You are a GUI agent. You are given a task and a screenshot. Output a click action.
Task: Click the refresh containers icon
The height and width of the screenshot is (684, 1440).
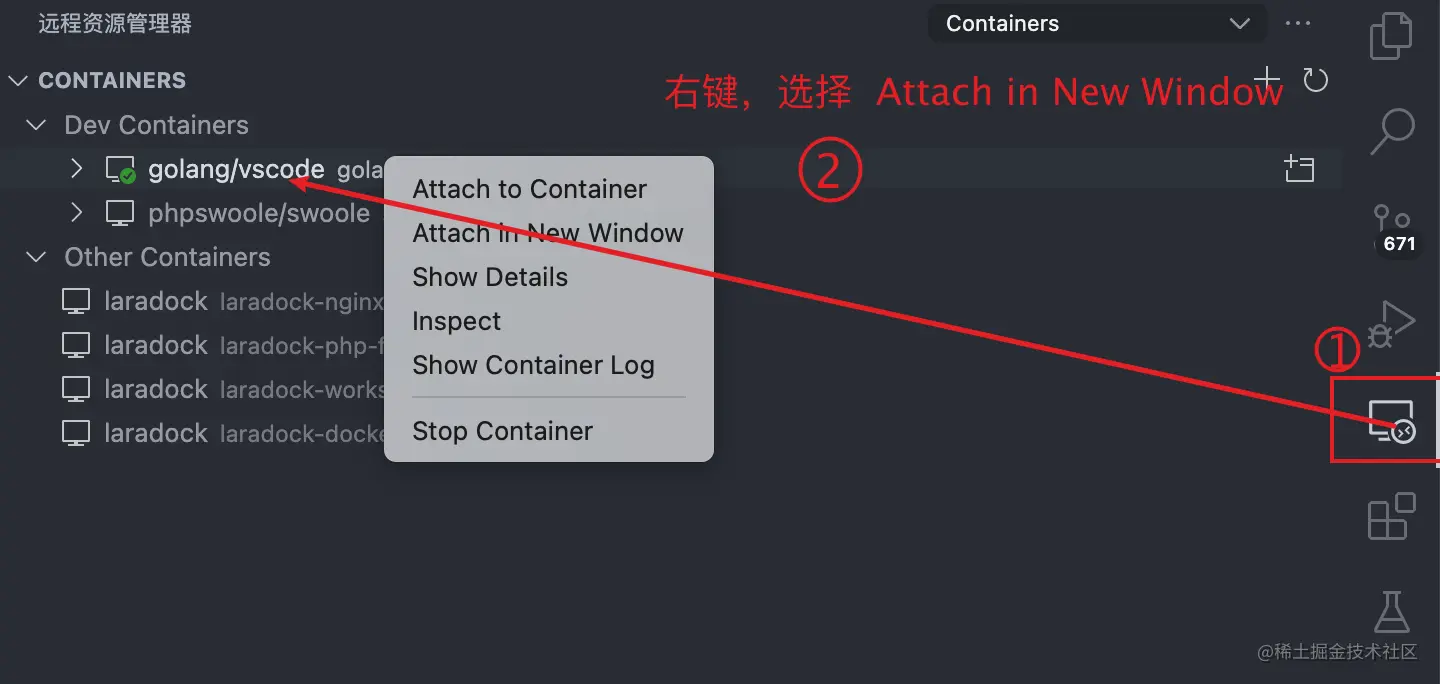pos(1316,80)
